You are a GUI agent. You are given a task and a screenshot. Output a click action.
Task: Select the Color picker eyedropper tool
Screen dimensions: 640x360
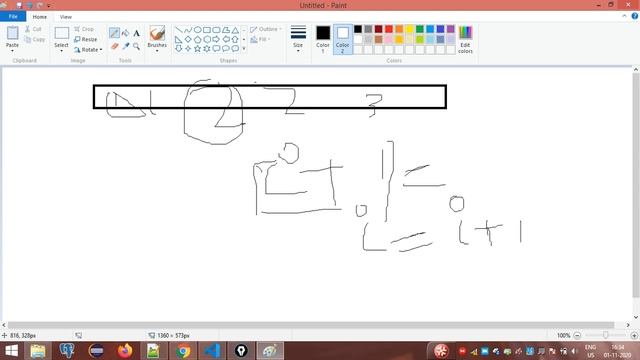126,46
